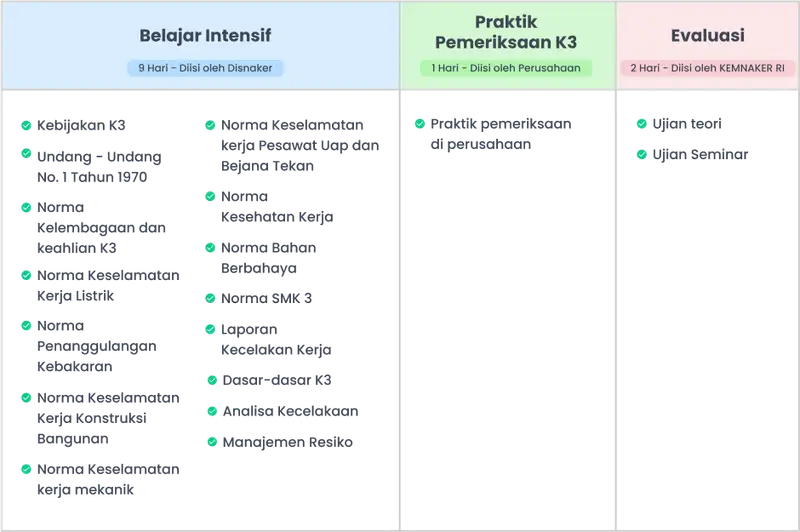Viewport: 800px width, 532px height.
Task: Click the topmost check icon in Belajar Intensif's left list
Action: [x=25, y=126]
